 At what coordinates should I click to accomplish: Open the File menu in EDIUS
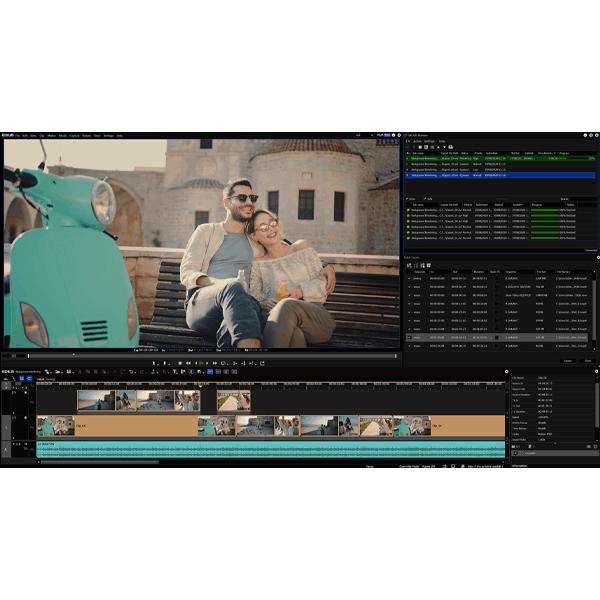point(18,135)
